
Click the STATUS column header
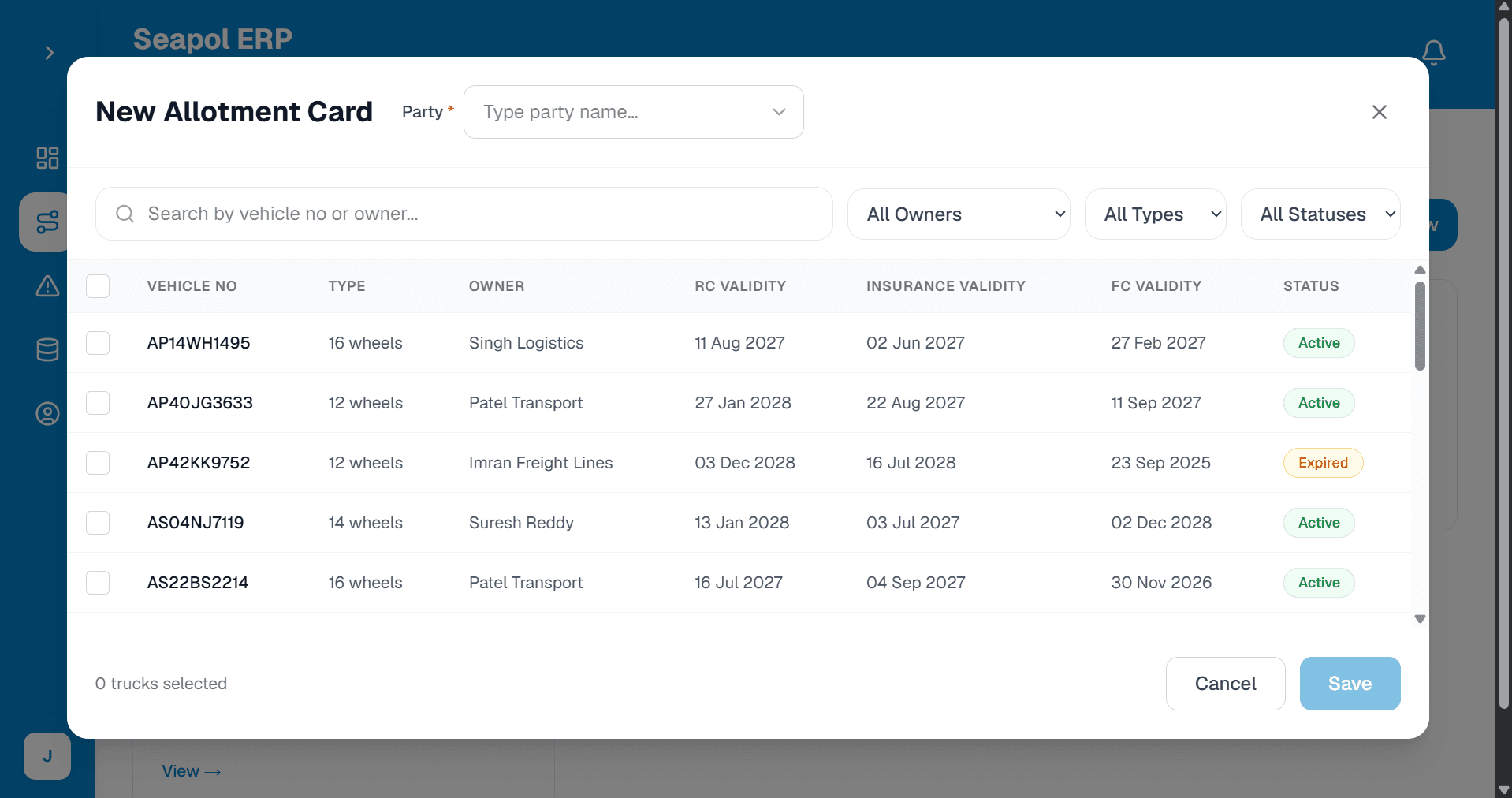point(1311,286)
